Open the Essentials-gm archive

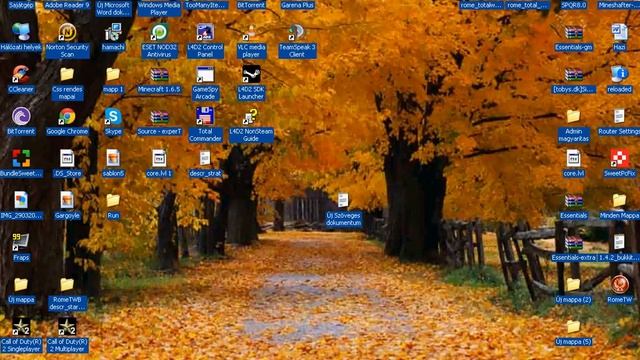coord(573,33)
